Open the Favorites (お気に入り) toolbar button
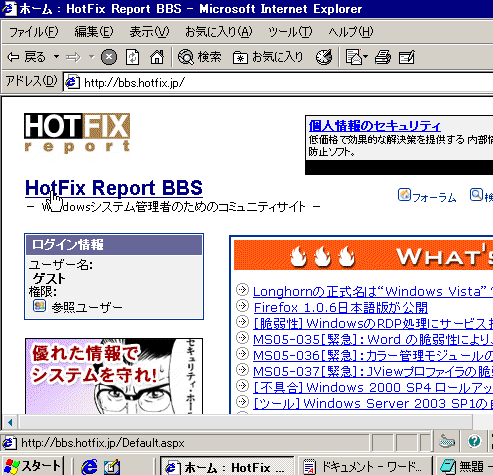 pyautogui.click(x=268, y=57)
